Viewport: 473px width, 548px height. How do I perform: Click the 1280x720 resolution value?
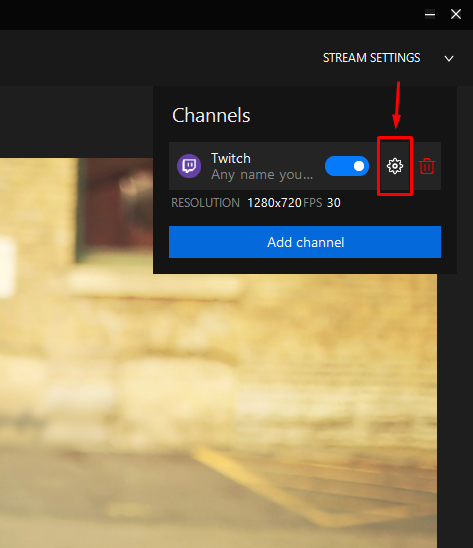click(274, 203)
